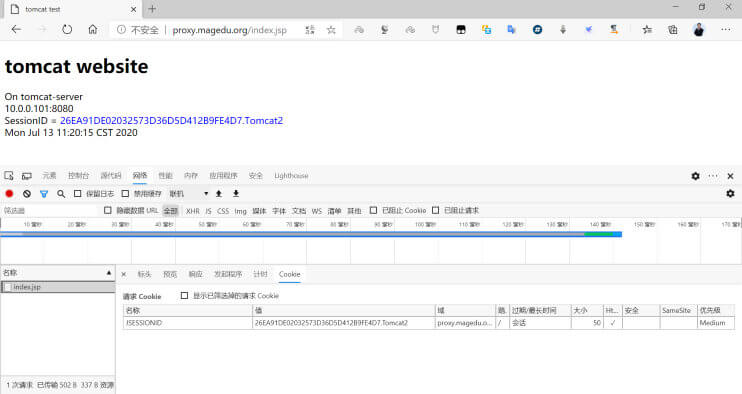Switch to the 元素 DevTools tab

(x=49, y=176)
